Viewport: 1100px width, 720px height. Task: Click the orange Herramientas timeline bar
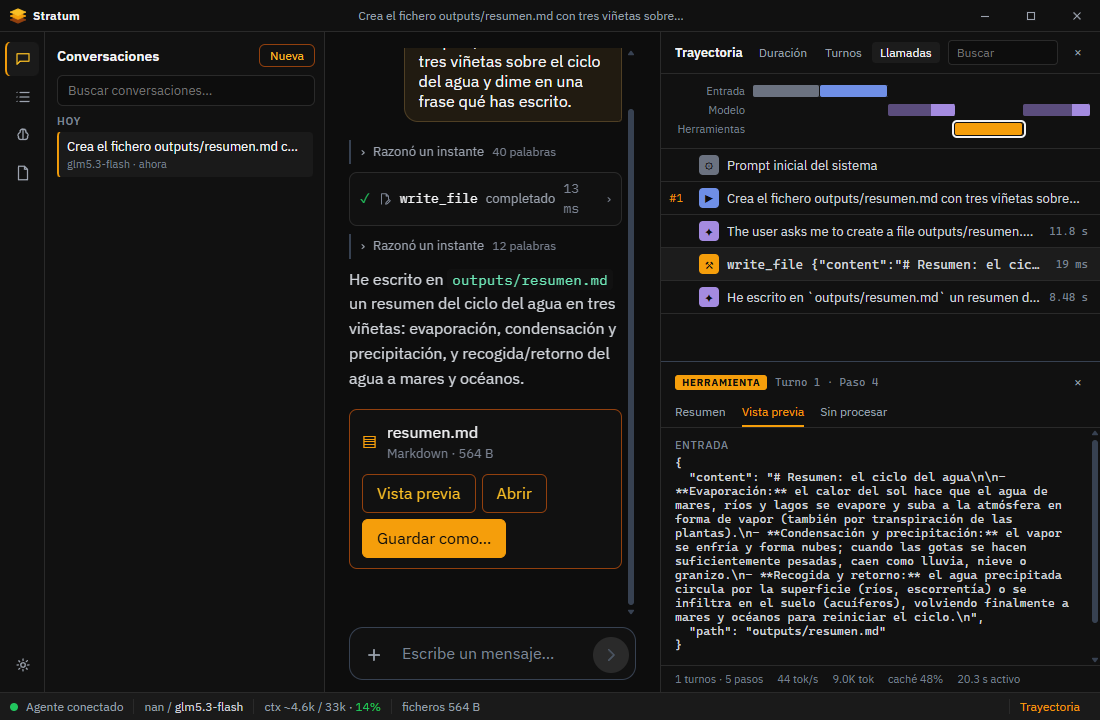[988, 129]
